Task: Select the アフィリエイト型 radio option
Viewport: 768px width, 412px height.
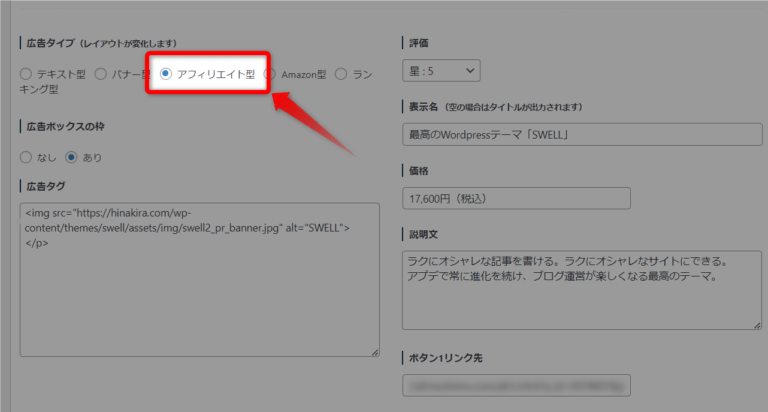Action: 166,74
